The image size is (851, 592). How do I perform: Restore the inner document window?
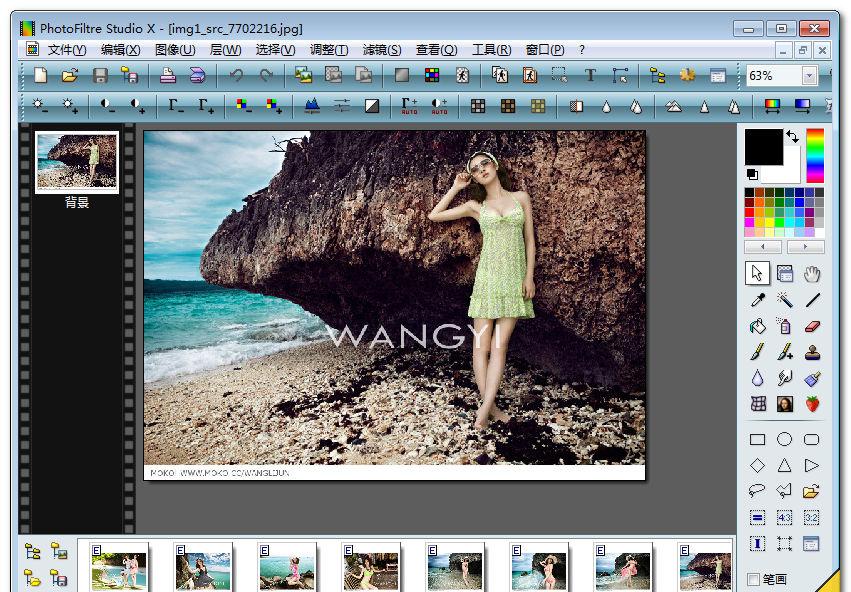coord(802,51)
